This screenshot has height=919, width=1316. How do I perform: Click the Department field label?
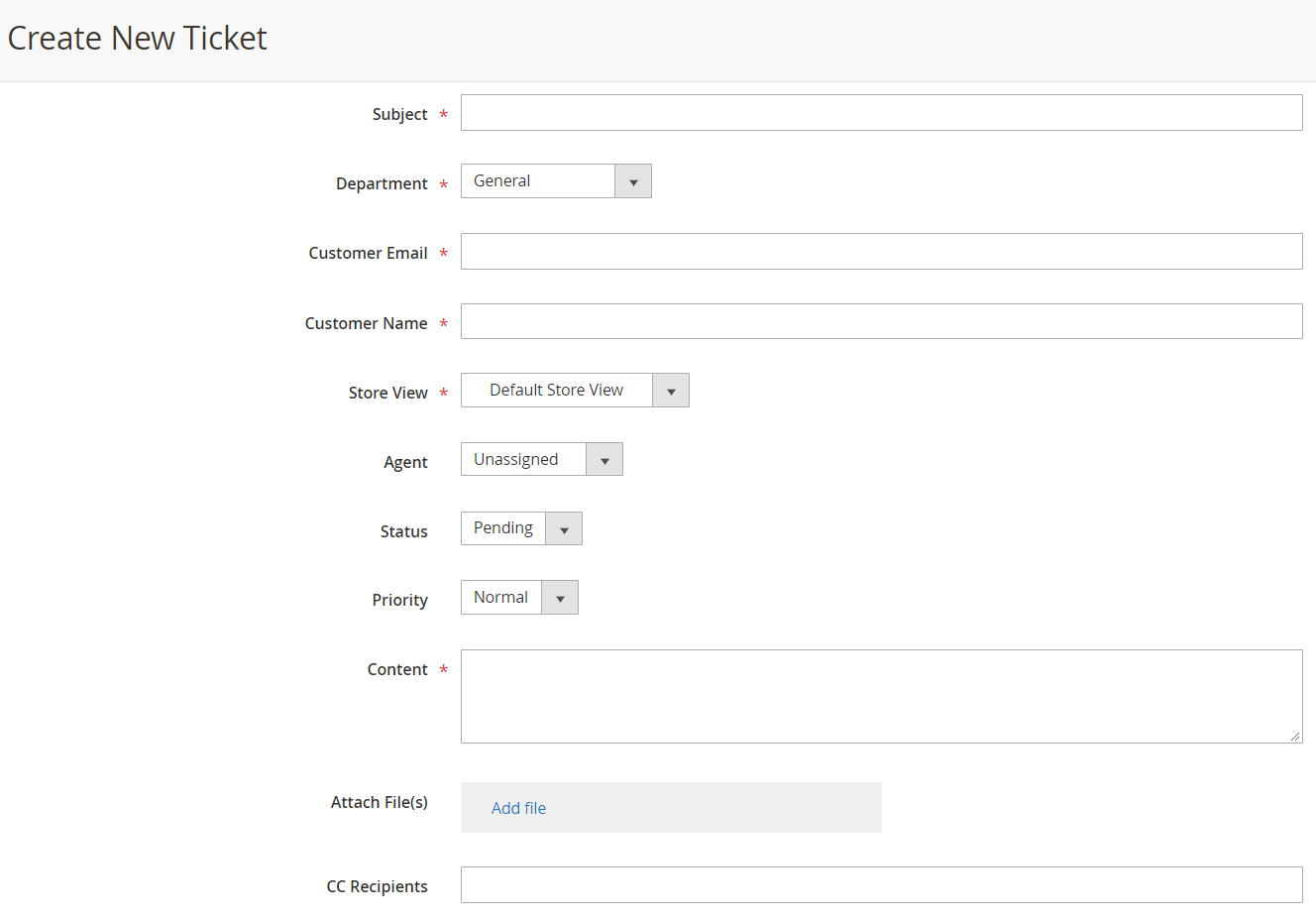(382, 183)
